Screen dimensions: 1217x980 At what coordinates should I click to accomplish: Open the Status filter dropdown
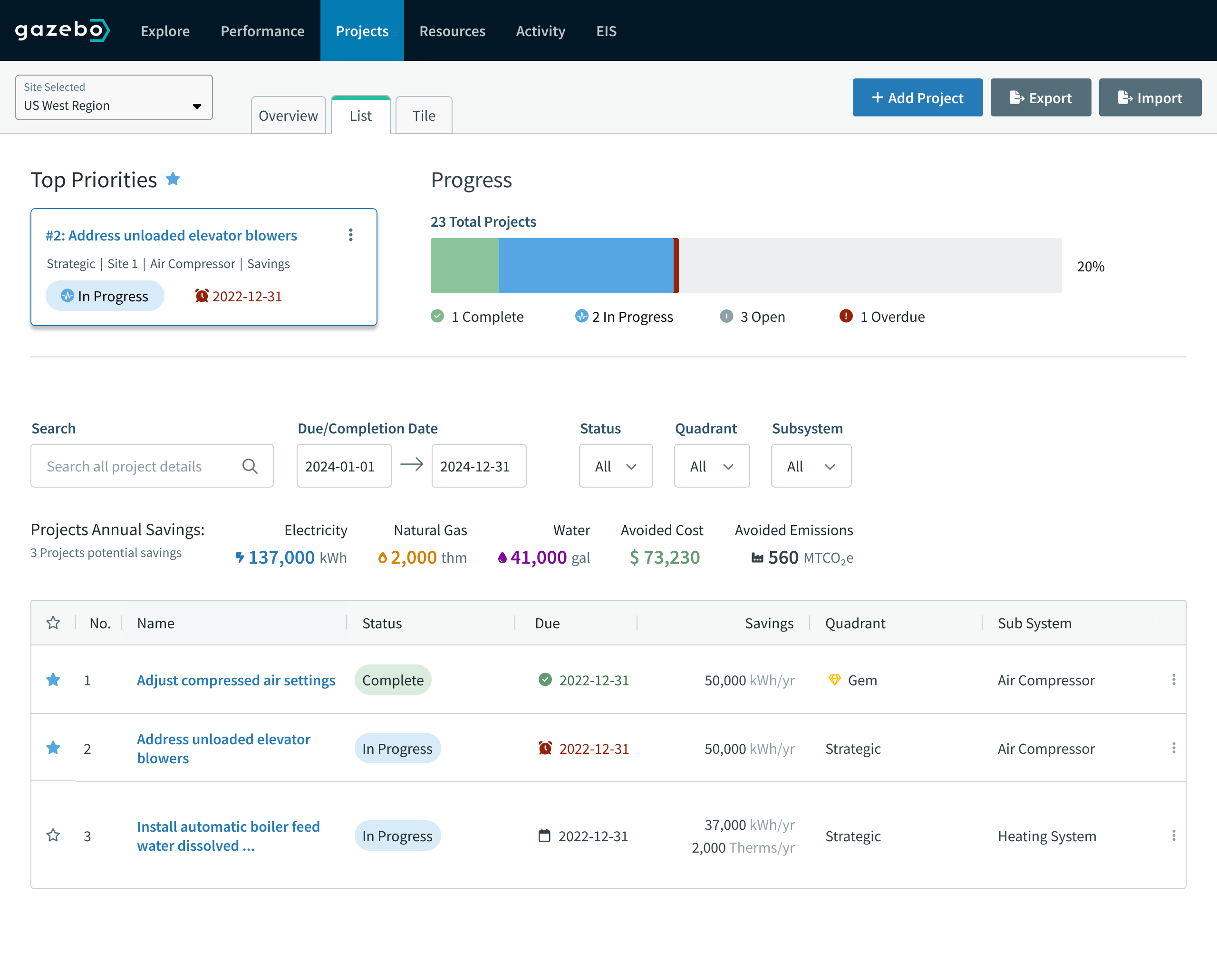[x=616, y=466]
